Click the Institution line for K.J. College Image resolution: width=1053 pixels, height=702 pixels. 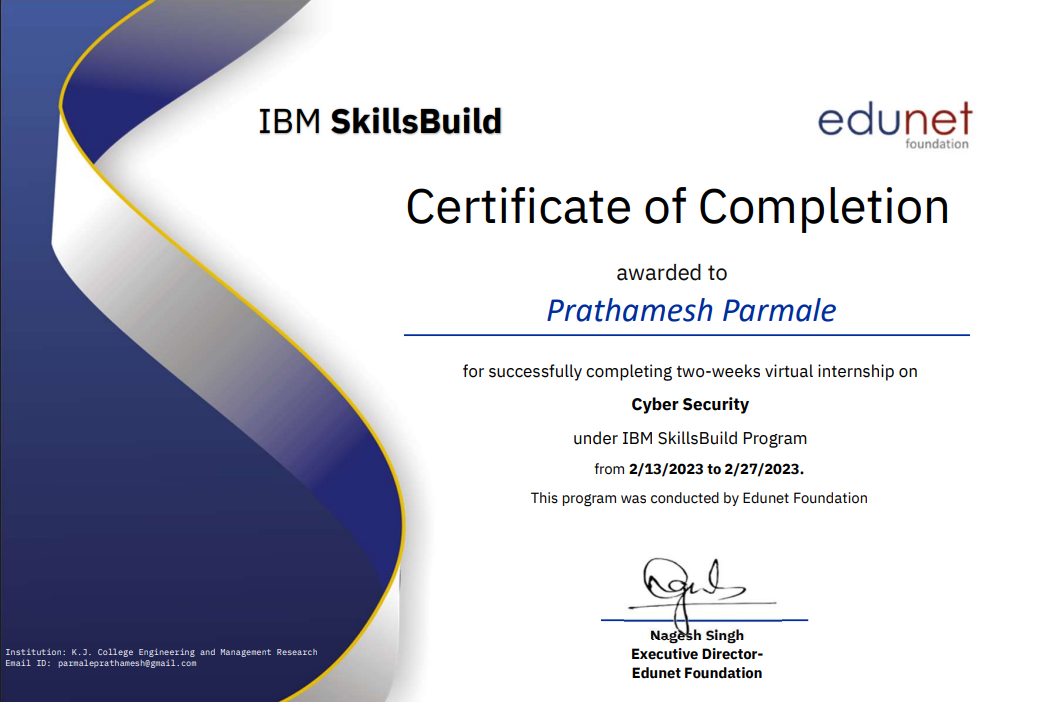tap(161, 652)
